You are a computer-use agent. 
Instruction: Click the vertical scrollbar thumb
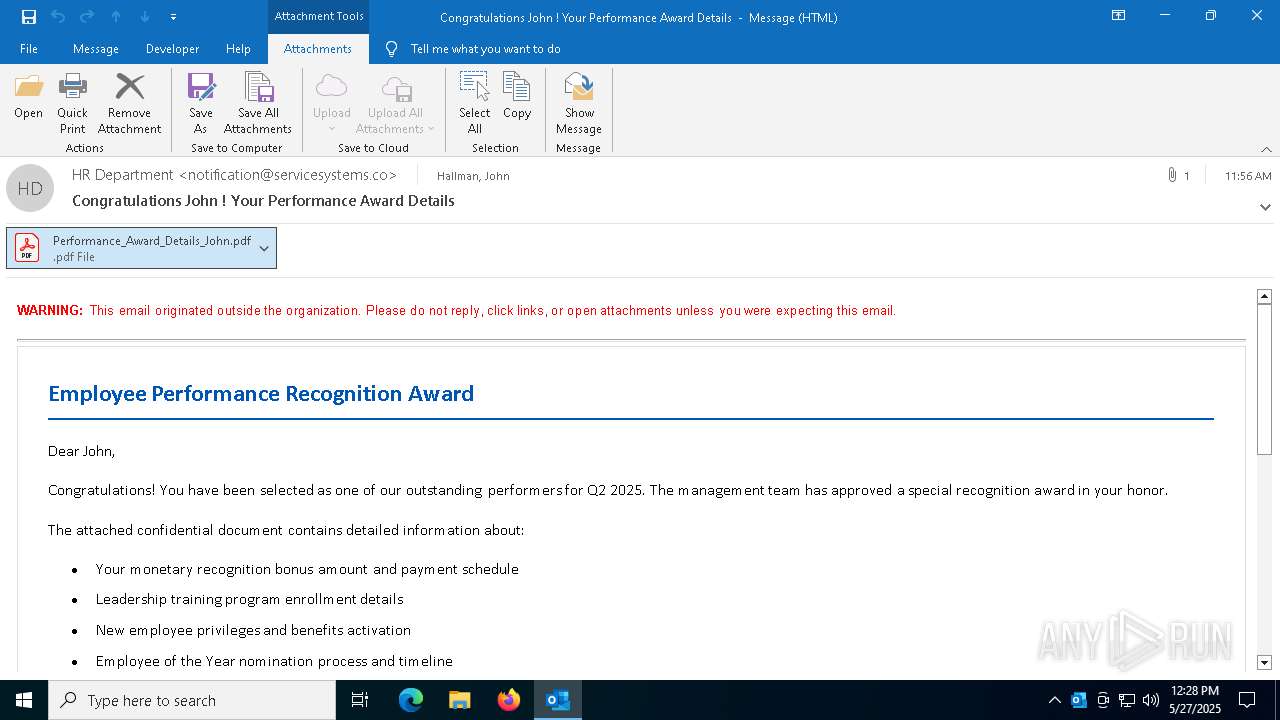1264,379
